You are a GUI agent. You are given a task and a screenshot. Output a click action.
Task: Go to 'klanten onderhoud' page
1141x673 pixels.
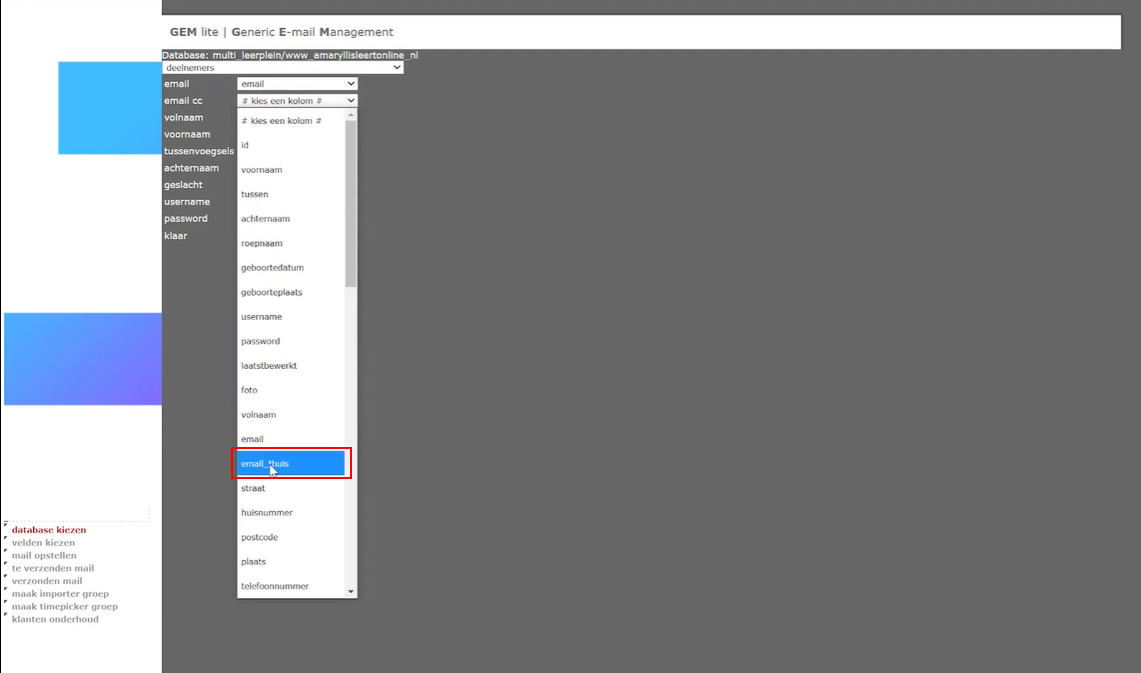(55, 619)
